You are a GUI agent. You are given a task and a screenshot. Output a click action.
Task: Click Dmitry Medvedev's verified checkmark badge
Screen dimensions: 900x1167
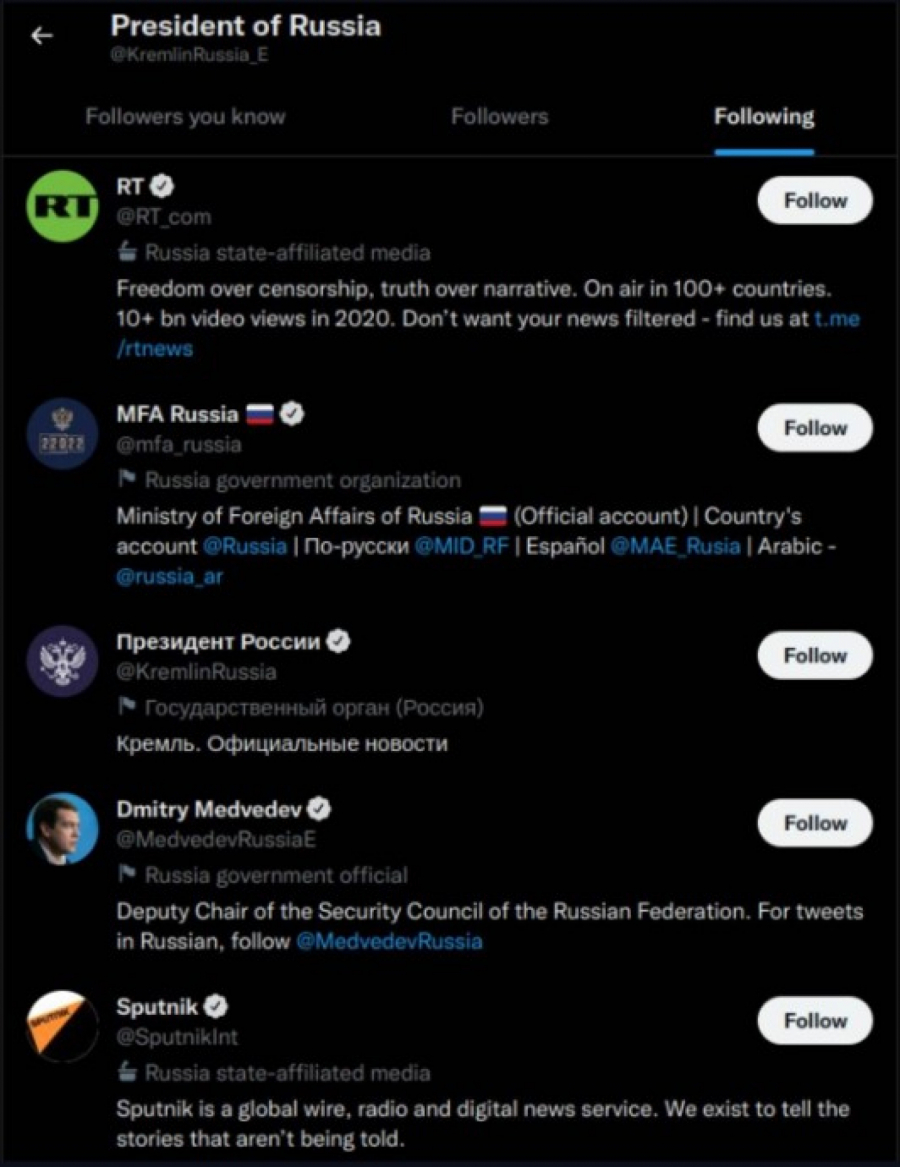point(319,809)
